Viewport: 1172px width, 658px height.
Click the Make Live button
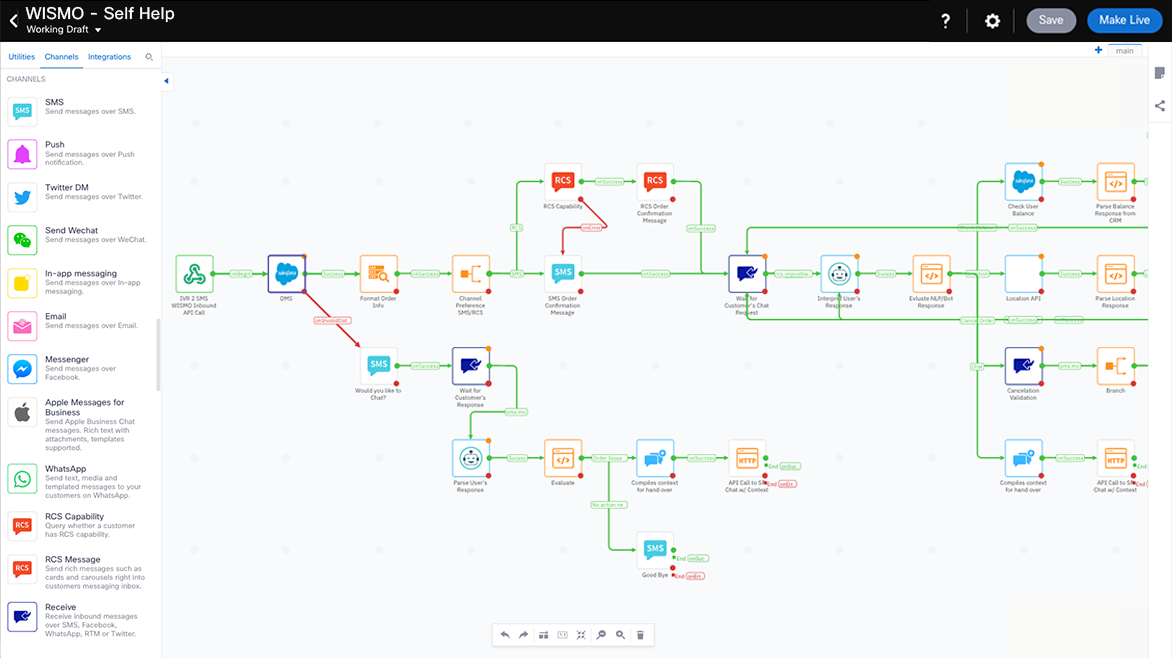point(1124,21)
